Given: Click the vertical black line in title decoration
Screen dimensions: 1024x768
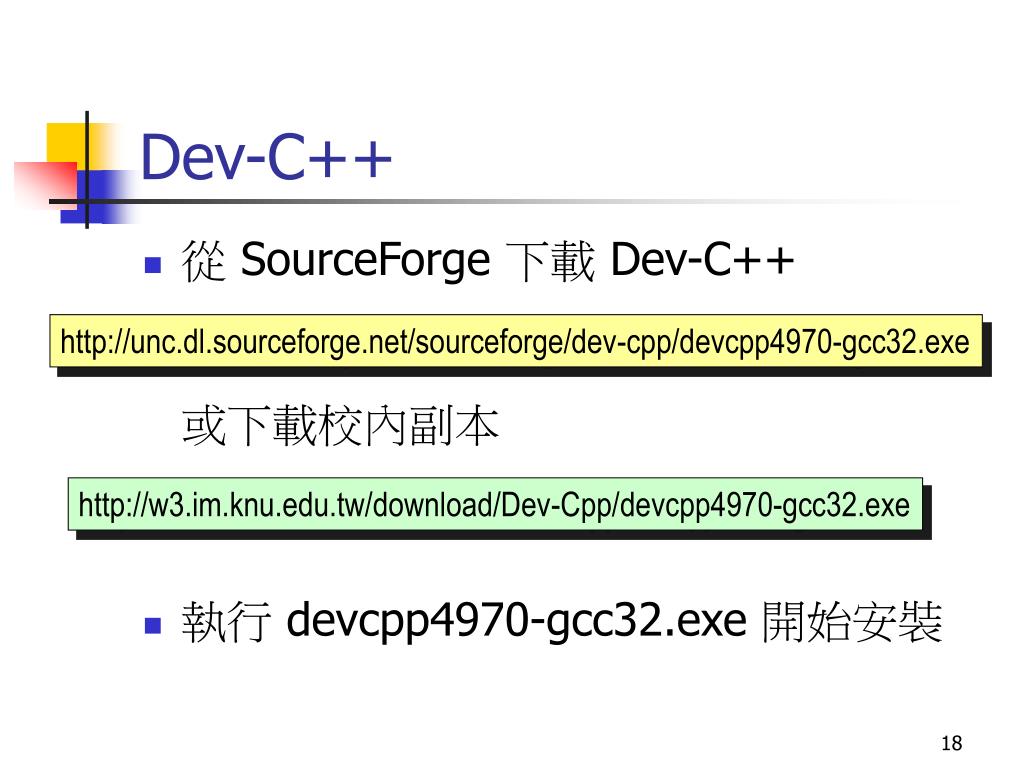Looking at the screenshot, I should pyautogui.click(x=87, y=170).
